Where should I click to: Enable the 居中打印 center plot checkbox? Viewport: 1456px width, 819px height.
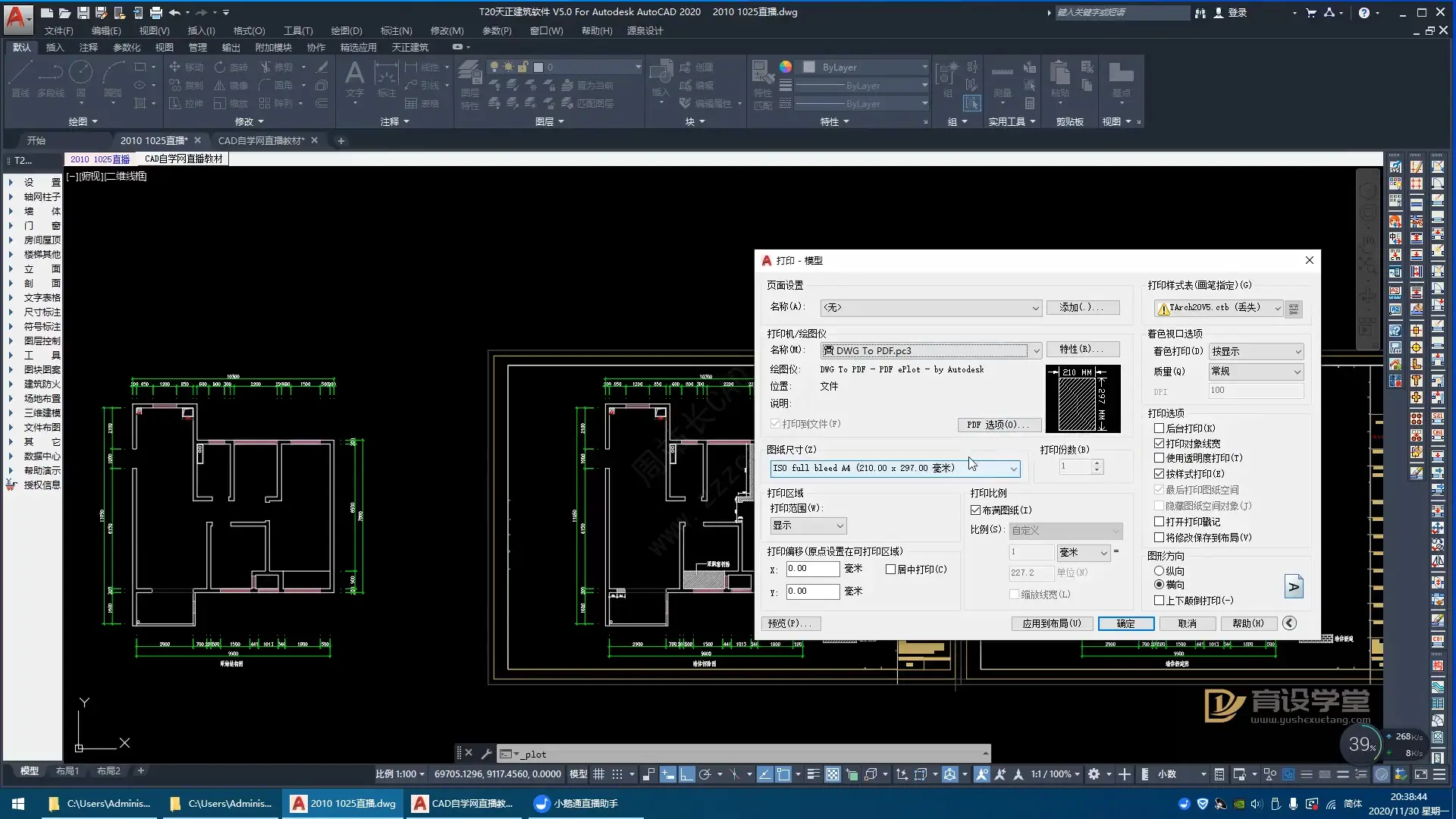pos(891,570)
